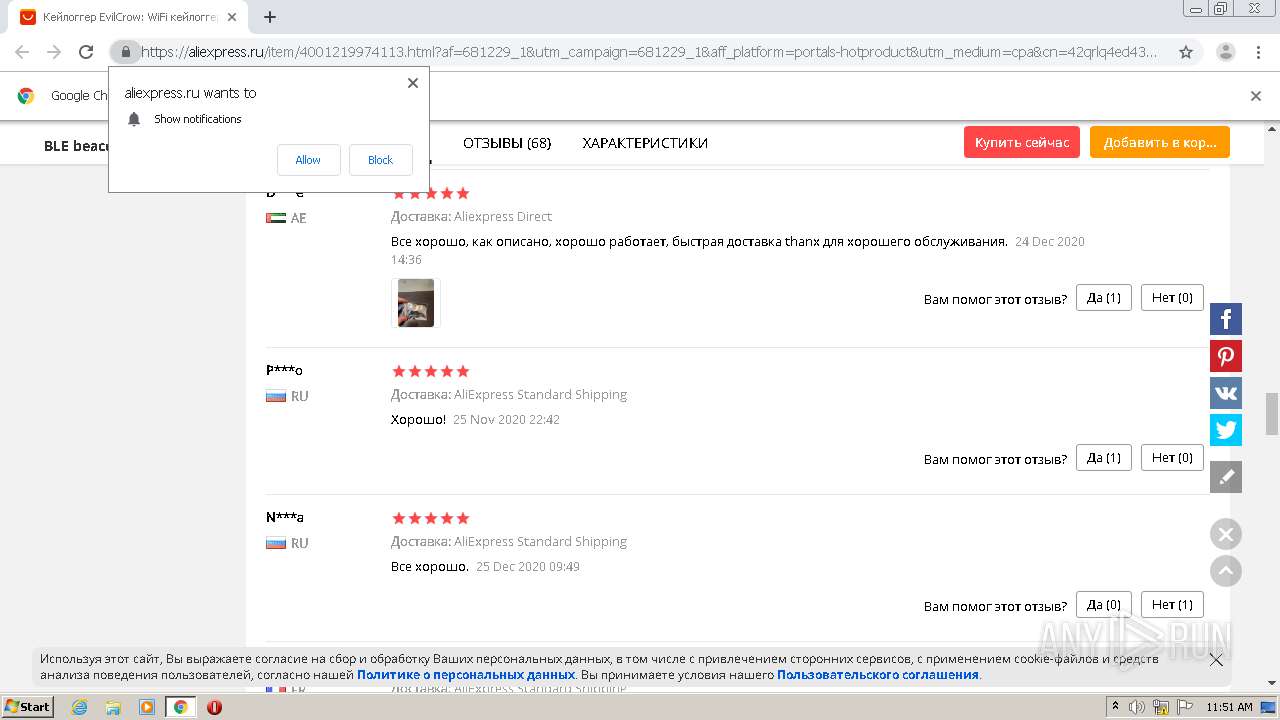Viewport: 1280px width, 720px height.
Task: Vote Да (0) on N***a's review
Action: pyautogui.click(x=1104, y=604)
